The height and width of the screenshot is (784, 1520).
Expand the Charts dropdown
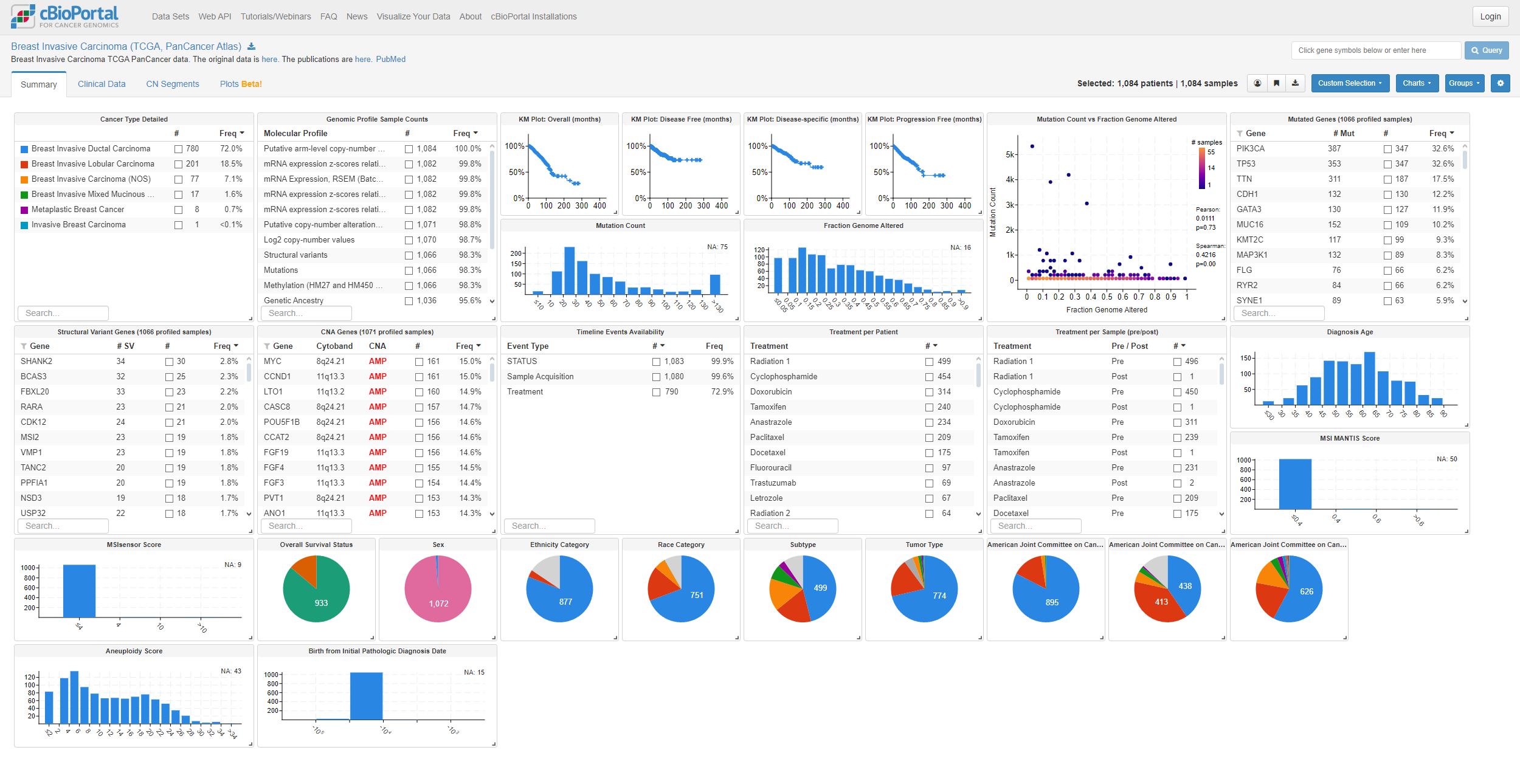pyautogui.click(x=1417, y=83)
